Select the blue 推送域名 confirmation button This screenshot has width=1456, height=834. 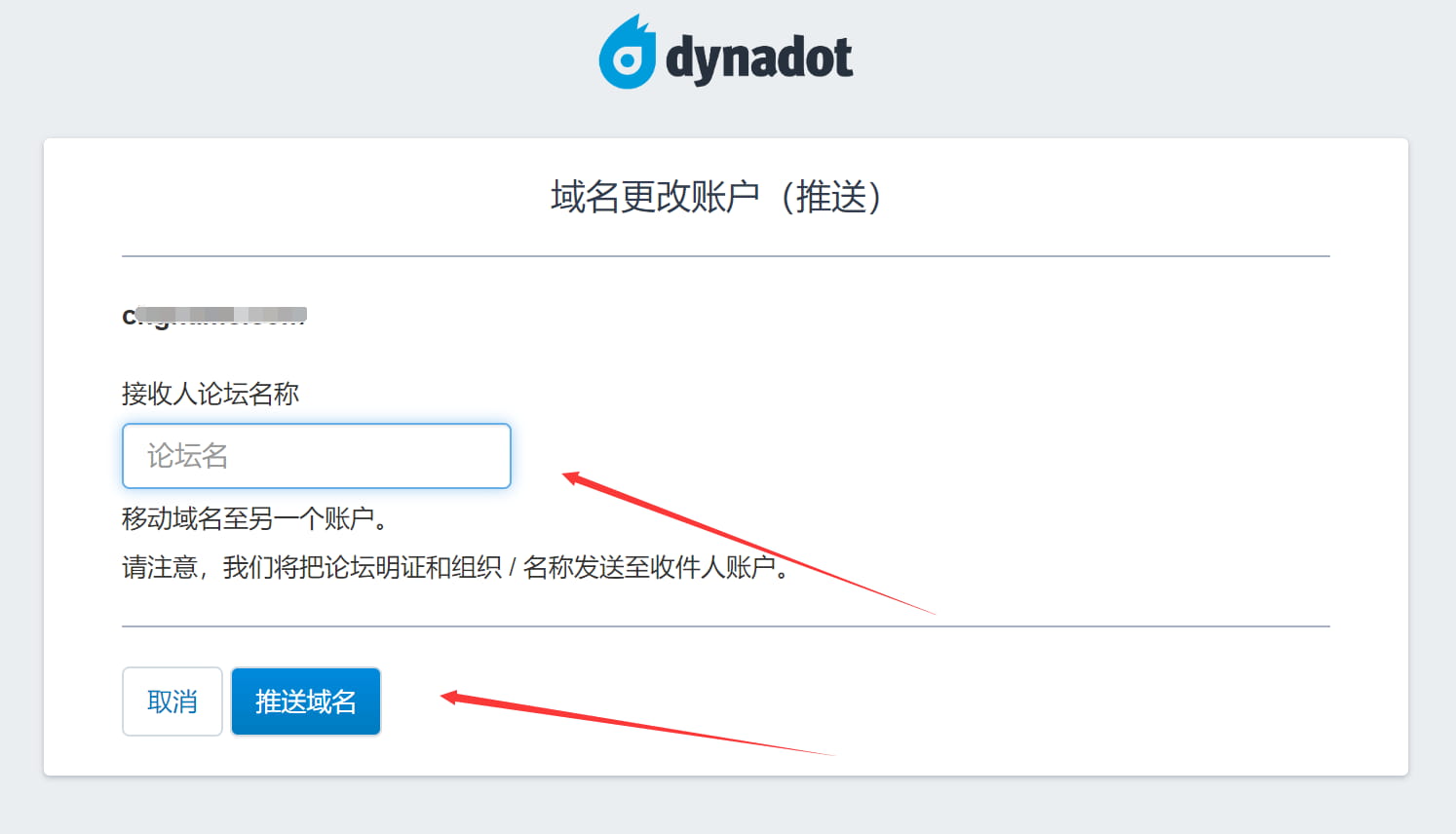tap(305, 701)
